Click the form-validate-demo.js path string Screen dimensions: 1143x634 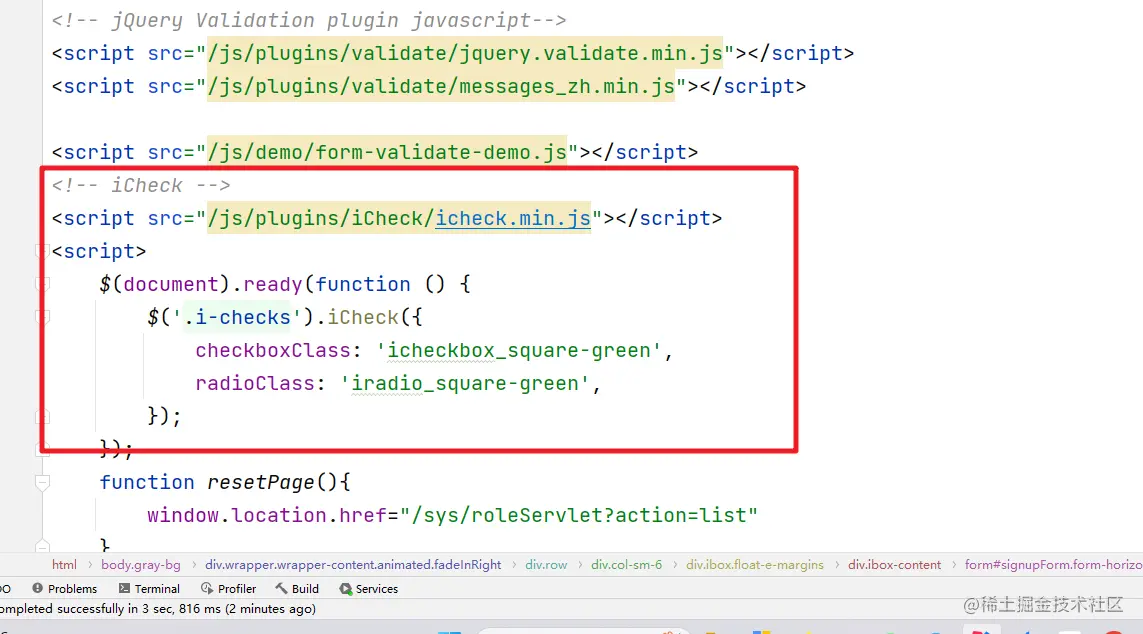click(x=387, y=152)
